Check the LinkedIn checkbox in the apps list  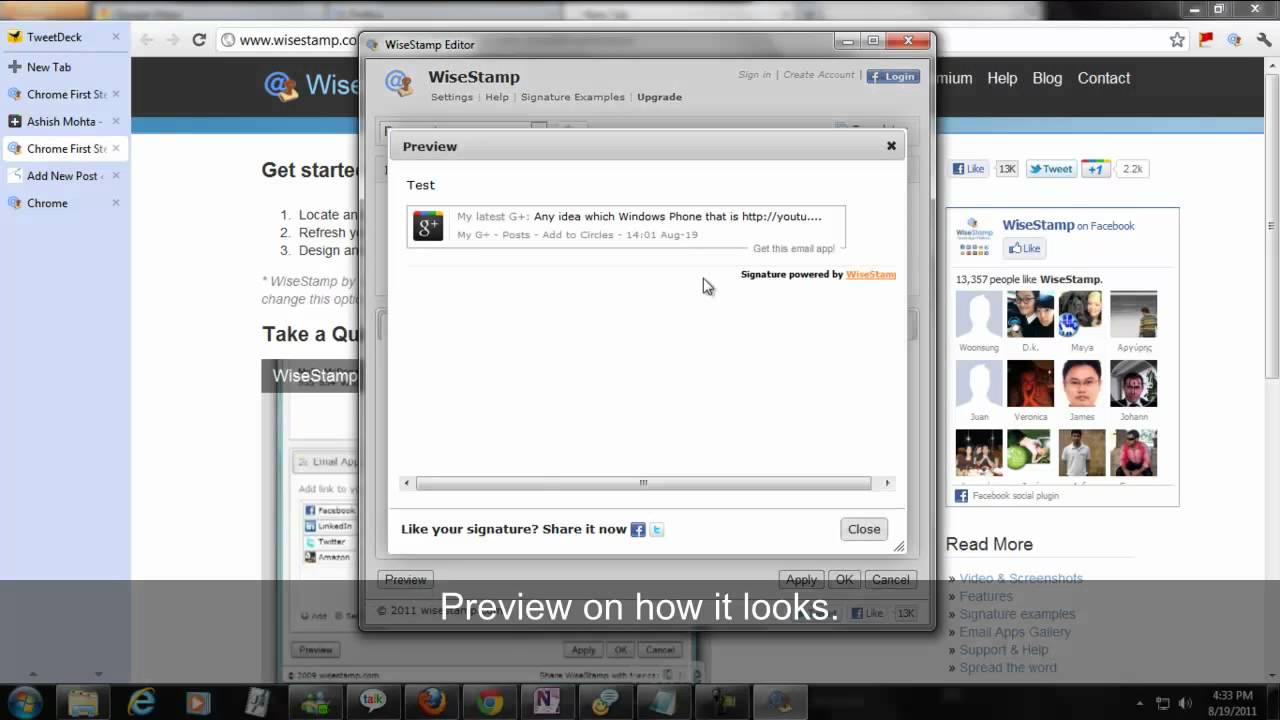(x=313, y=525)
